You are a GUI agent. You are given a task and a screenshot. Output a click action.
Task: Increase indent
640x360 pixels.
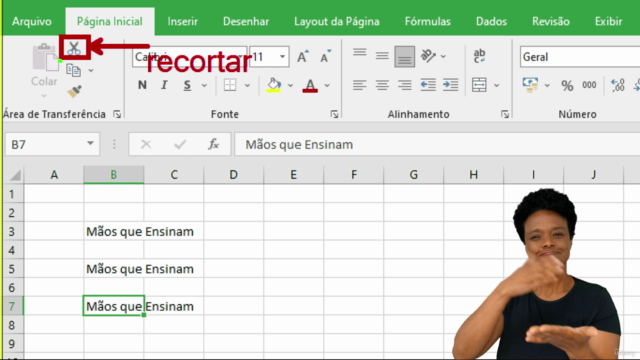pyautogui.click(x=451, y=85)
